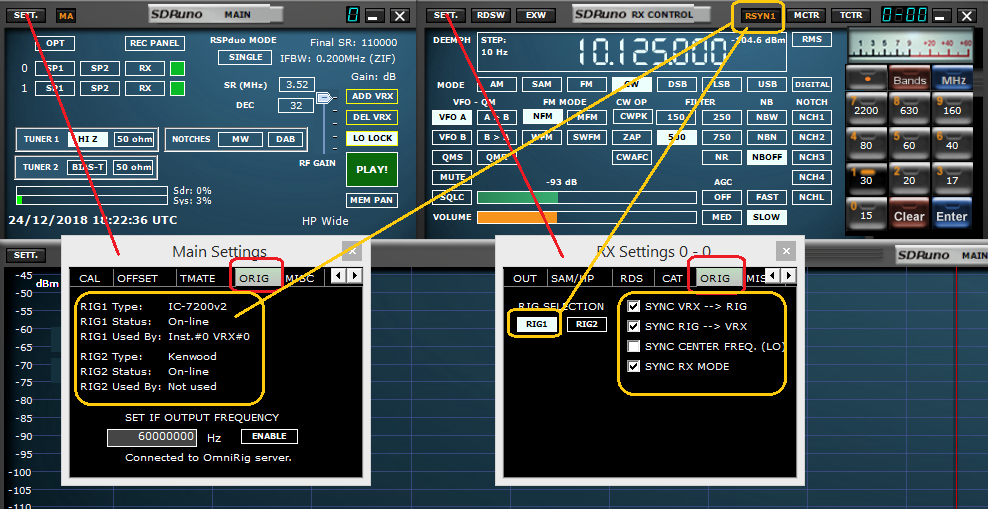988x509 pixels.
Task: Select 160 band key
Action: [953, 106]
